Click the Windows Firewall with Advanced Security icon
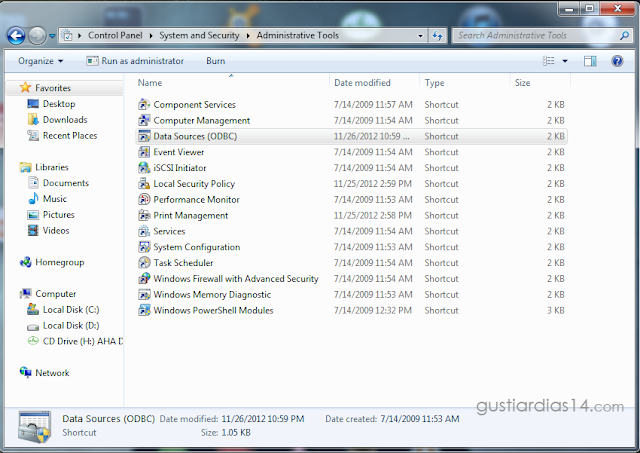The height and width of the screenshot is (453, 640). (x=144, y=279)
